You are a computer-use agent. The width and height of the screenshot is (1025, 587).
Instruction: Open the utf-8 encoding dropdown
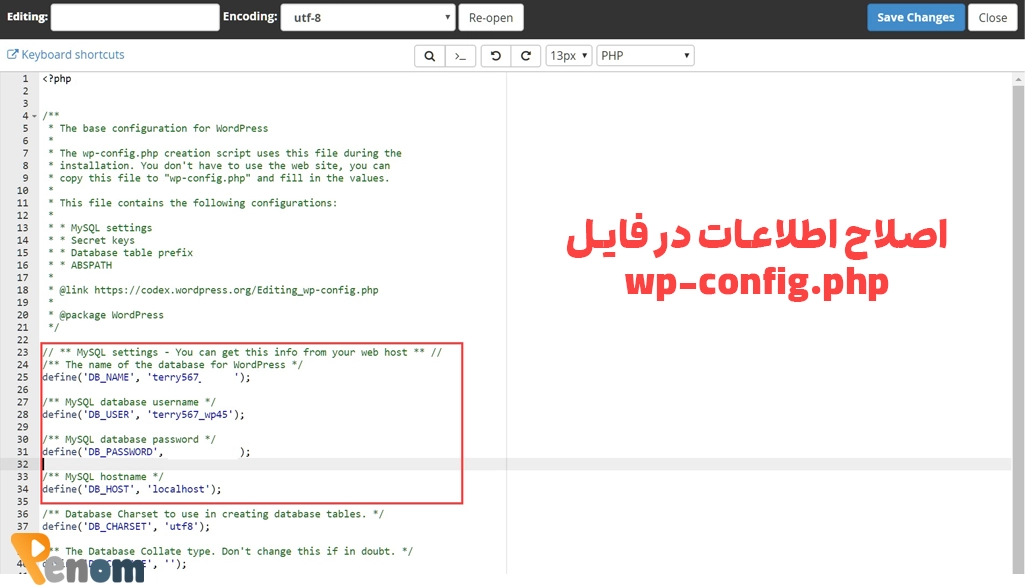(367, 17)
